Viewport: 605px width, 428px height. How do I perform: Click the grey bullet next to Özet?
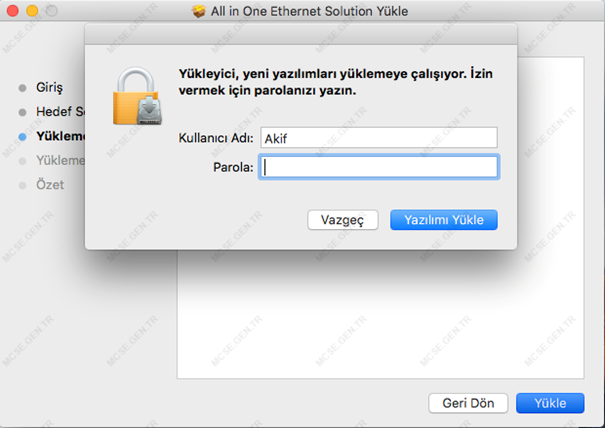point(22,186)
